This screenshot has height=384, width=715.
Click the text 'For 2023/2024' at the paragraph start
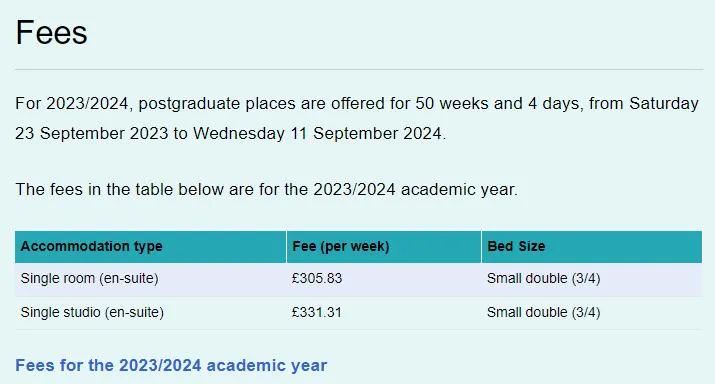pyautogui.click(x=74, y=104)
